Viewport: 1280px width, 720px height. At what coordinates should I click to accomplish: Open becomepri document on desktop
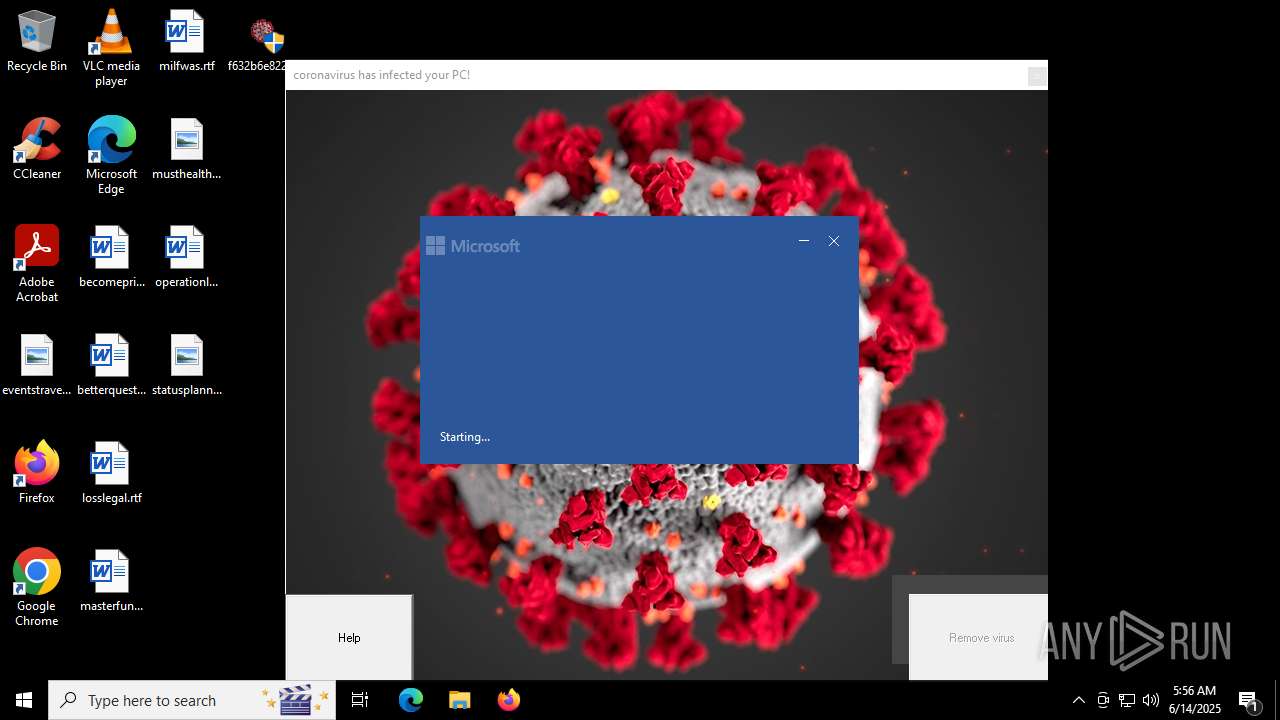coord(111,257)
